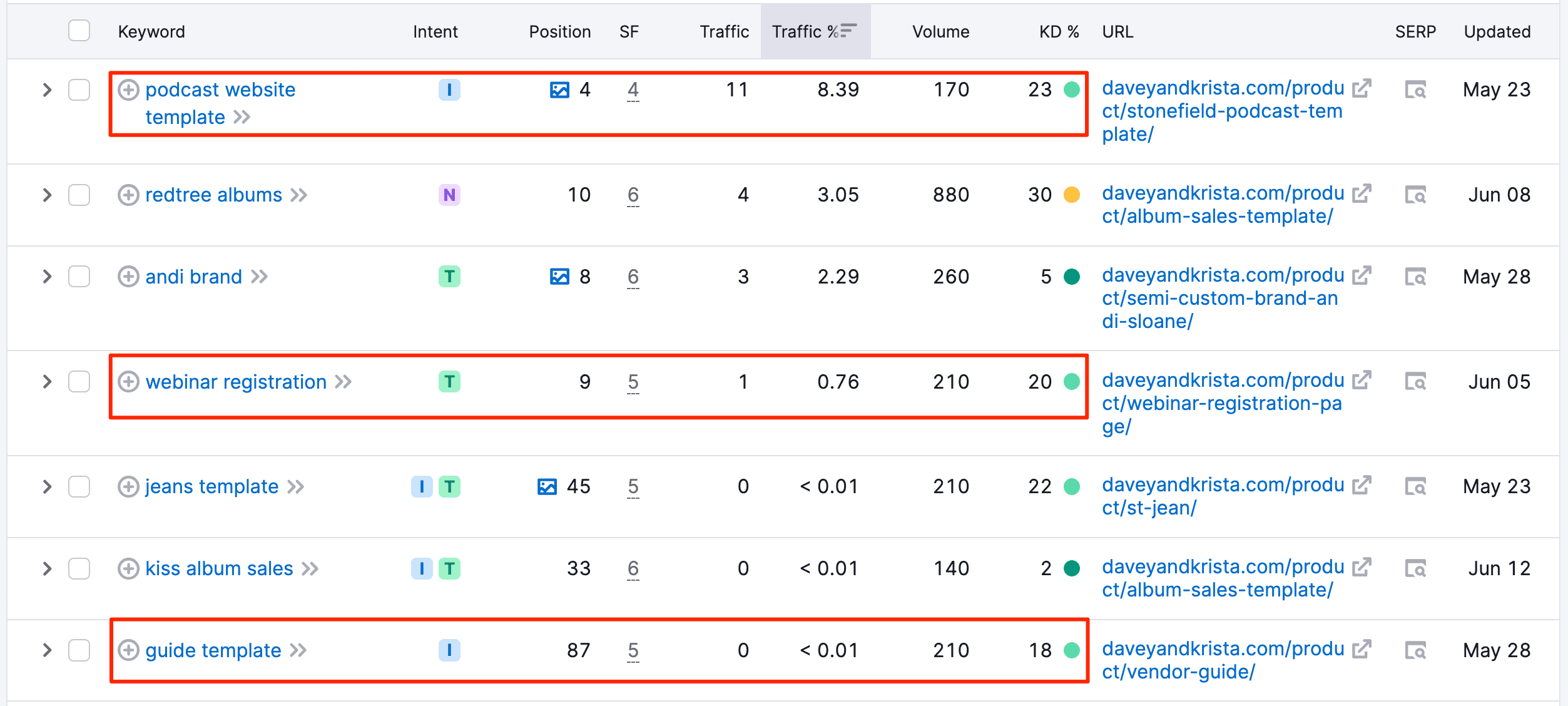Open the vendor-guide product URL
This screenshot has width=1568, height=706.
pyautogui.click(x=1223, y=660)
